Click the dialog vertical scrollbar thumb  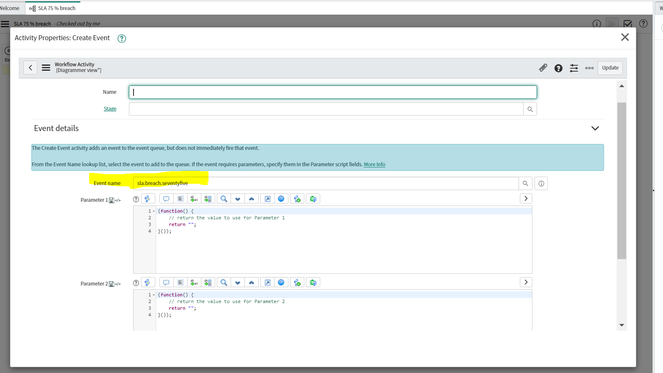(622, 181)
